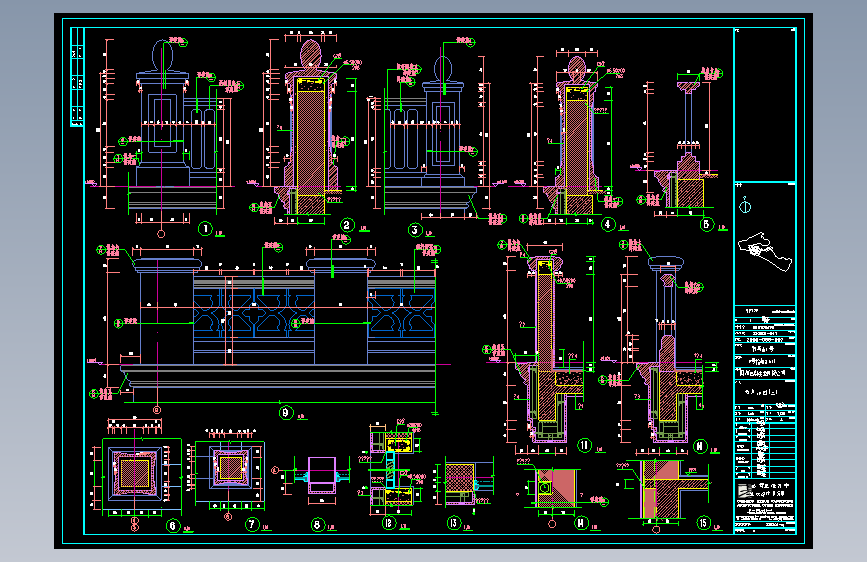Screen dimensions: 867x562
Task: Click the square pier plan in detail 6
Action: pyautogui.click(x=135, y=473)
